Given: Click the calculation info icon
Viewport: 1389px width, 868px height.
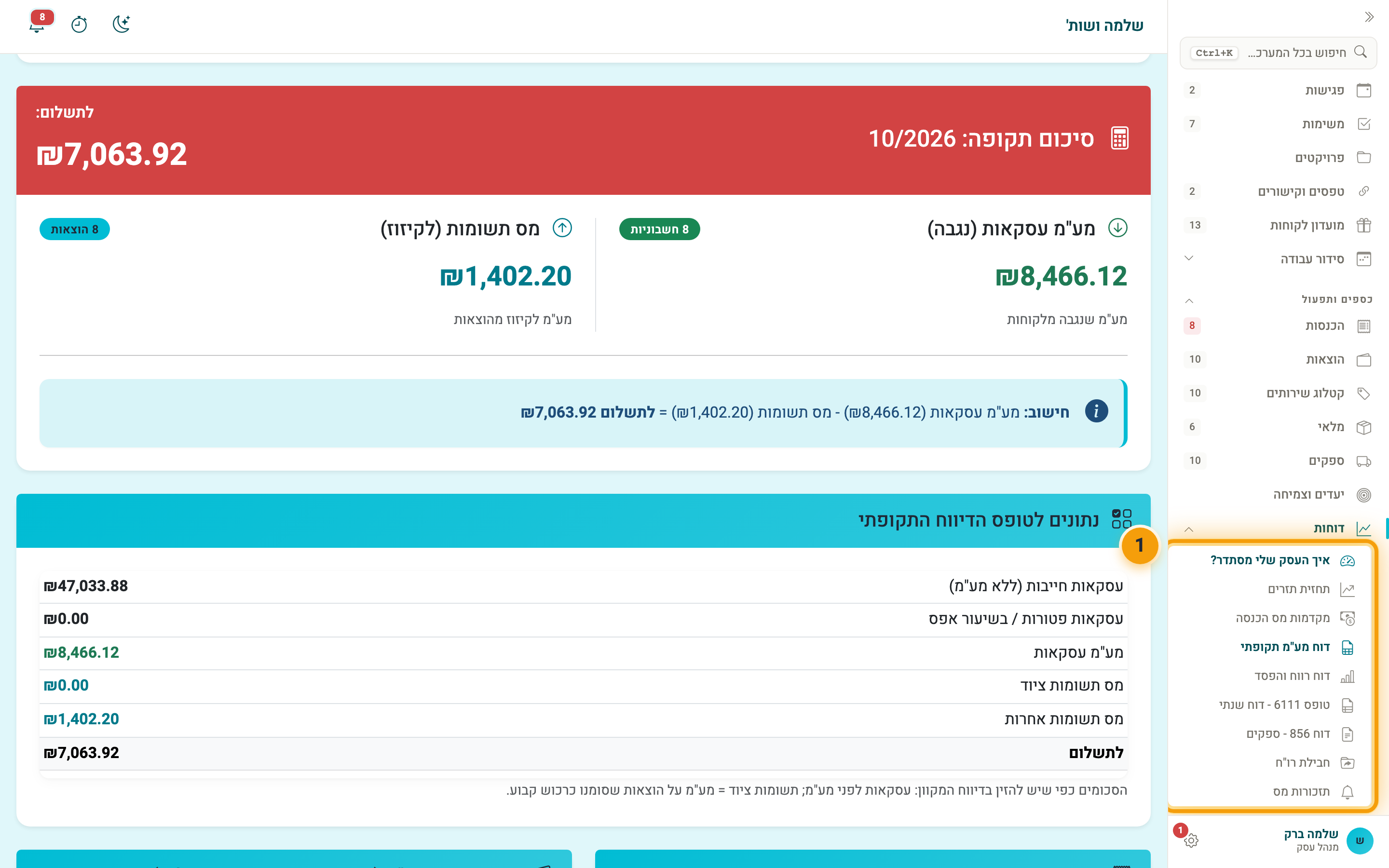Looking at the screenshot, I should [1096, 412].
